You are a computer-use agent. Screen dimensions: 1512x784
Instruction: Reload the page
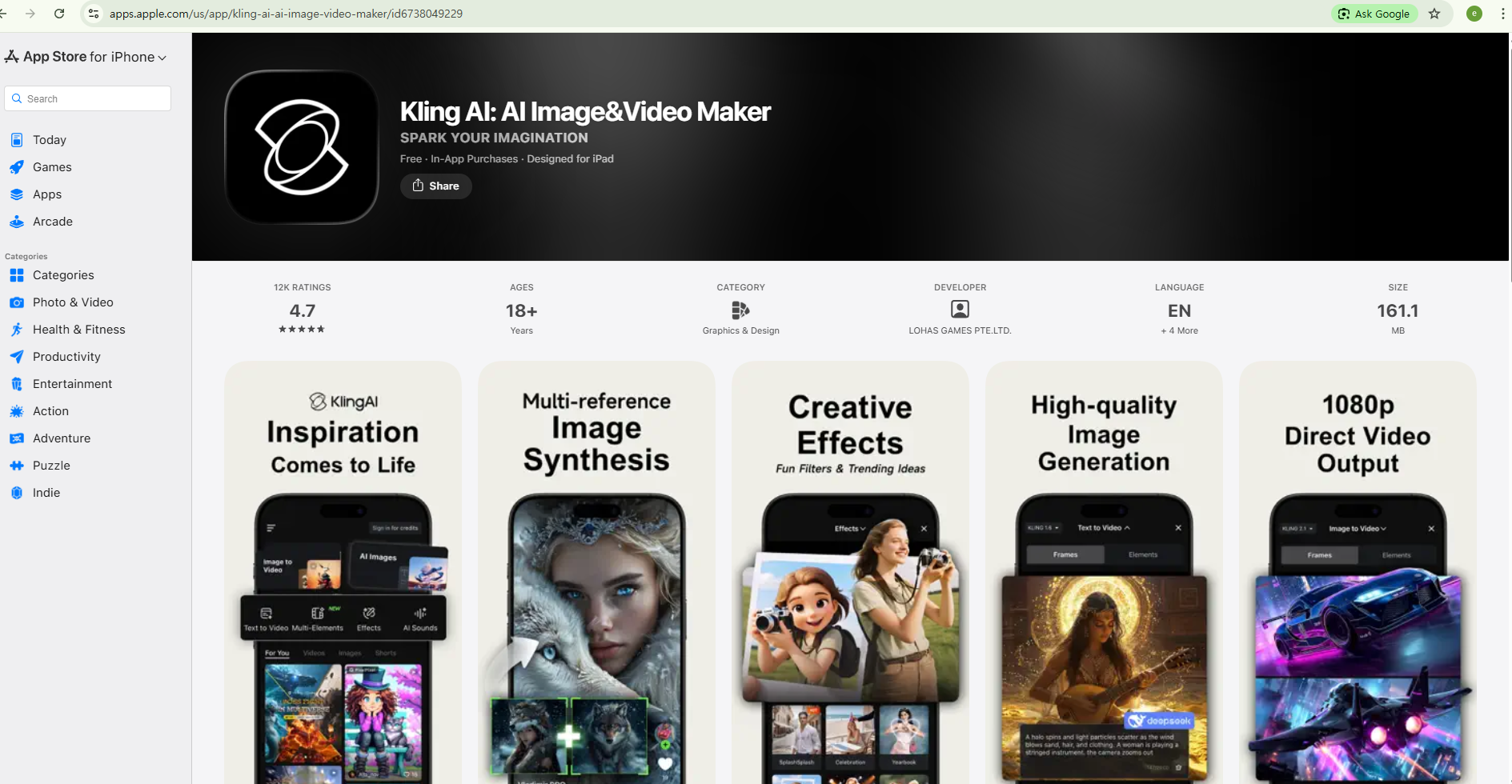coord(59,14)
